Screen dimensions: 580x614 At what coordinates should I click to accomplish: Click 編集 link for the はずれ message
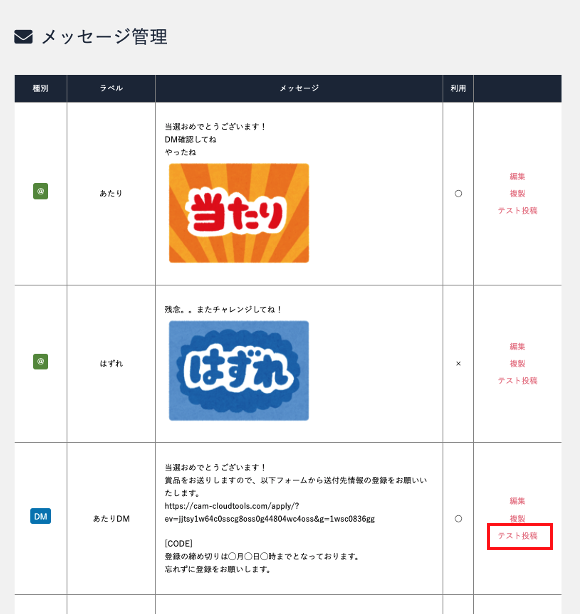coord(517,346)
